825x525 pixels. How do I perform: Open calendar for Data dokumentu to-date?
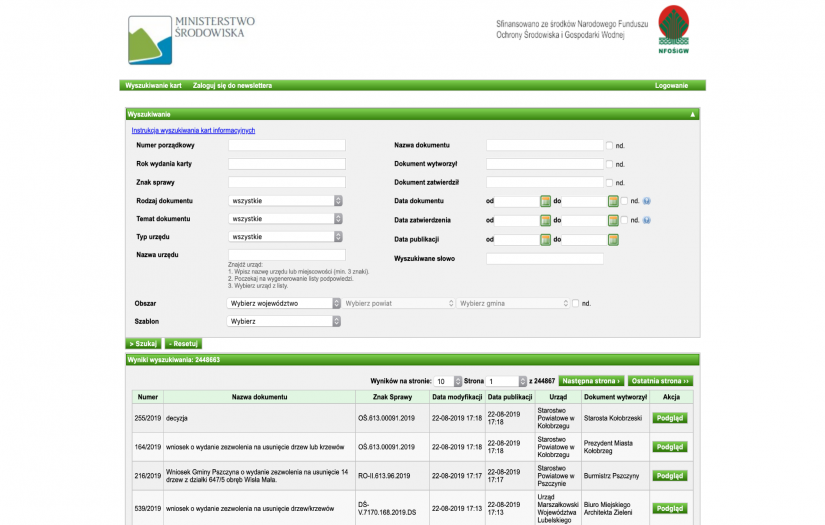tap(613, 201)
